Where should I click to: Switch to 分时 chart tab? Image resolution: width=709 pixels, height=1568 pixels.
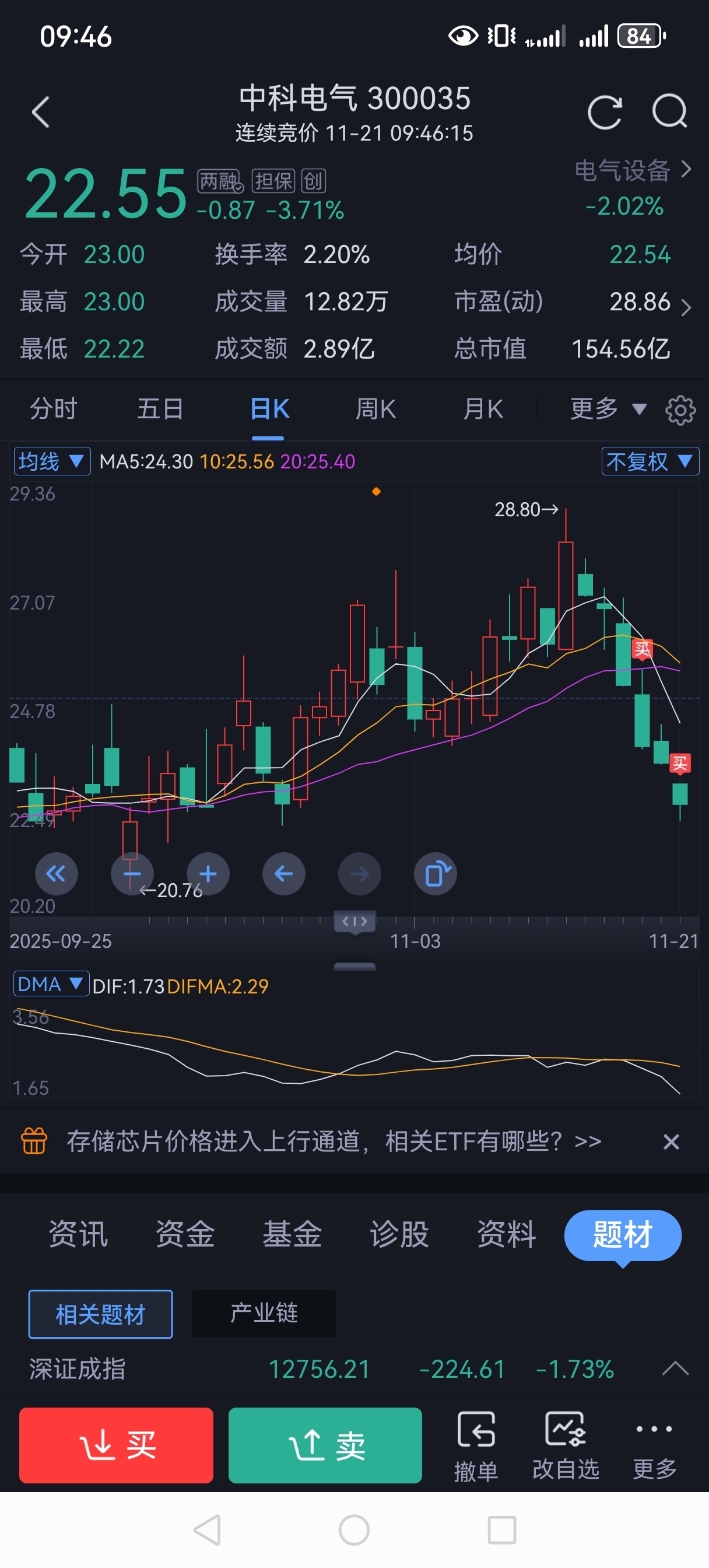54,409
